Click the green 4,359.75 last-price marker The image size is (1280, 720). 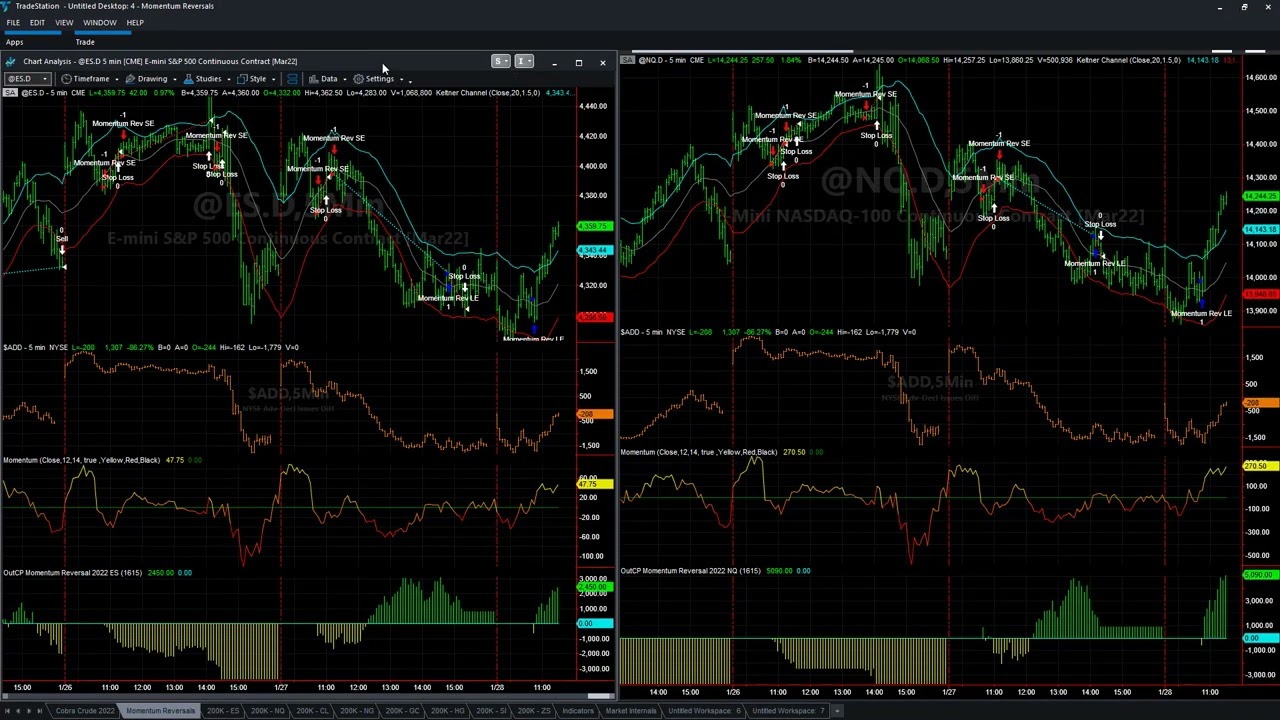click(x=595, y=228)
